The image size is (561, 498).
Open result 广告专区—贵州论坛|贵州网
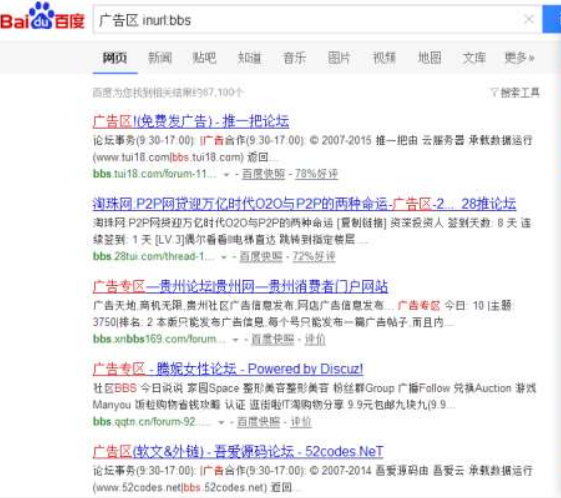pyautogui.click(x=240, y=287)
